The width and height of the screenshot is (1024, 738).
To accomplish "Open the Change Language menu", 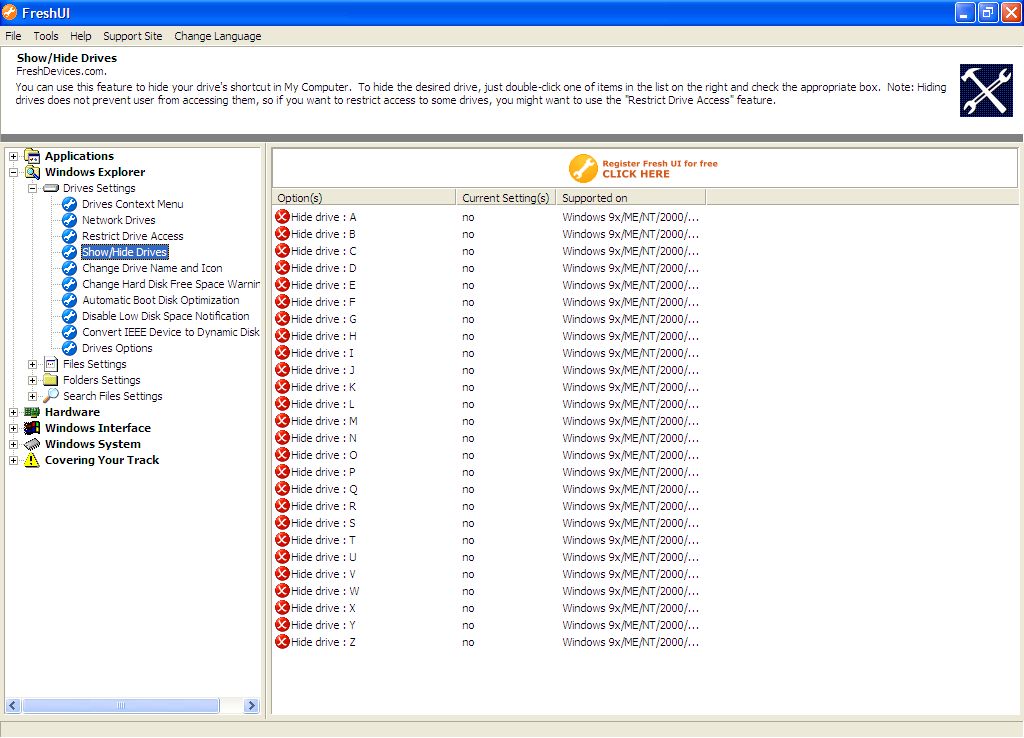I will click(217, 36).
